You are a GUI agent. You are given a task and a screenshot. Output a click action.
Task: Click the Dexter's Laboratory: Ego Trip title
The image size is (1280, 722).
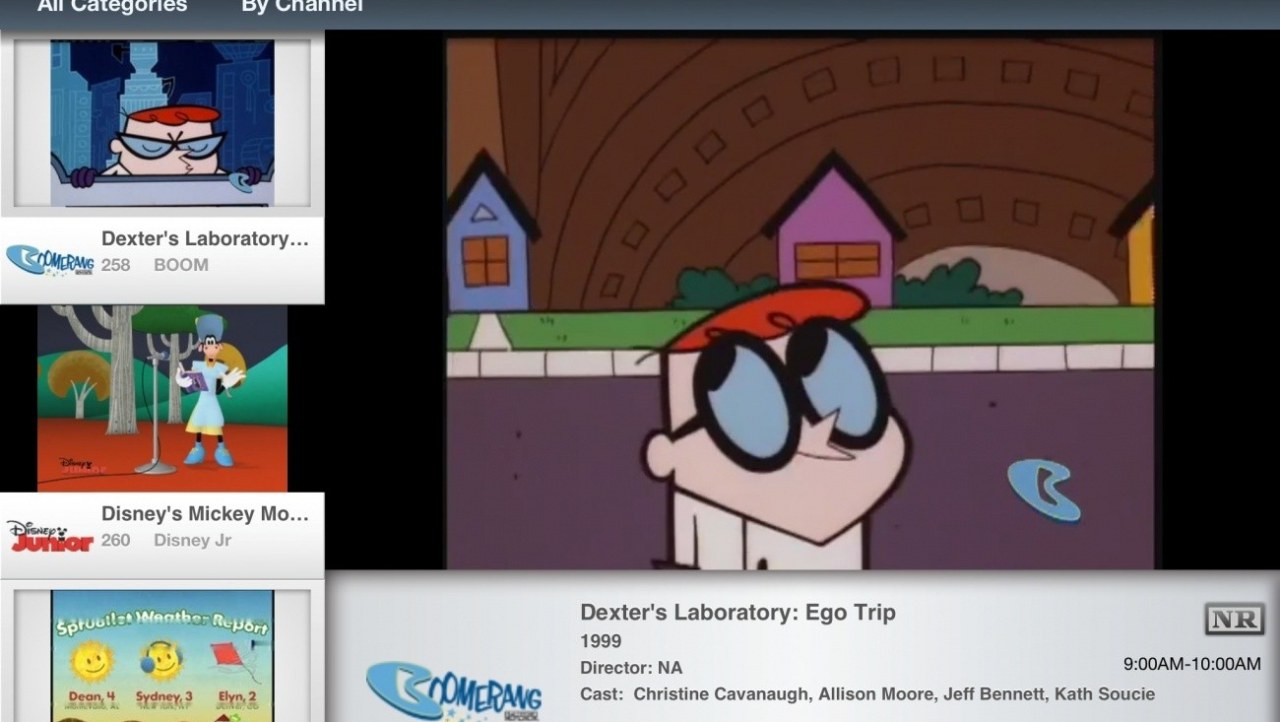738,612
